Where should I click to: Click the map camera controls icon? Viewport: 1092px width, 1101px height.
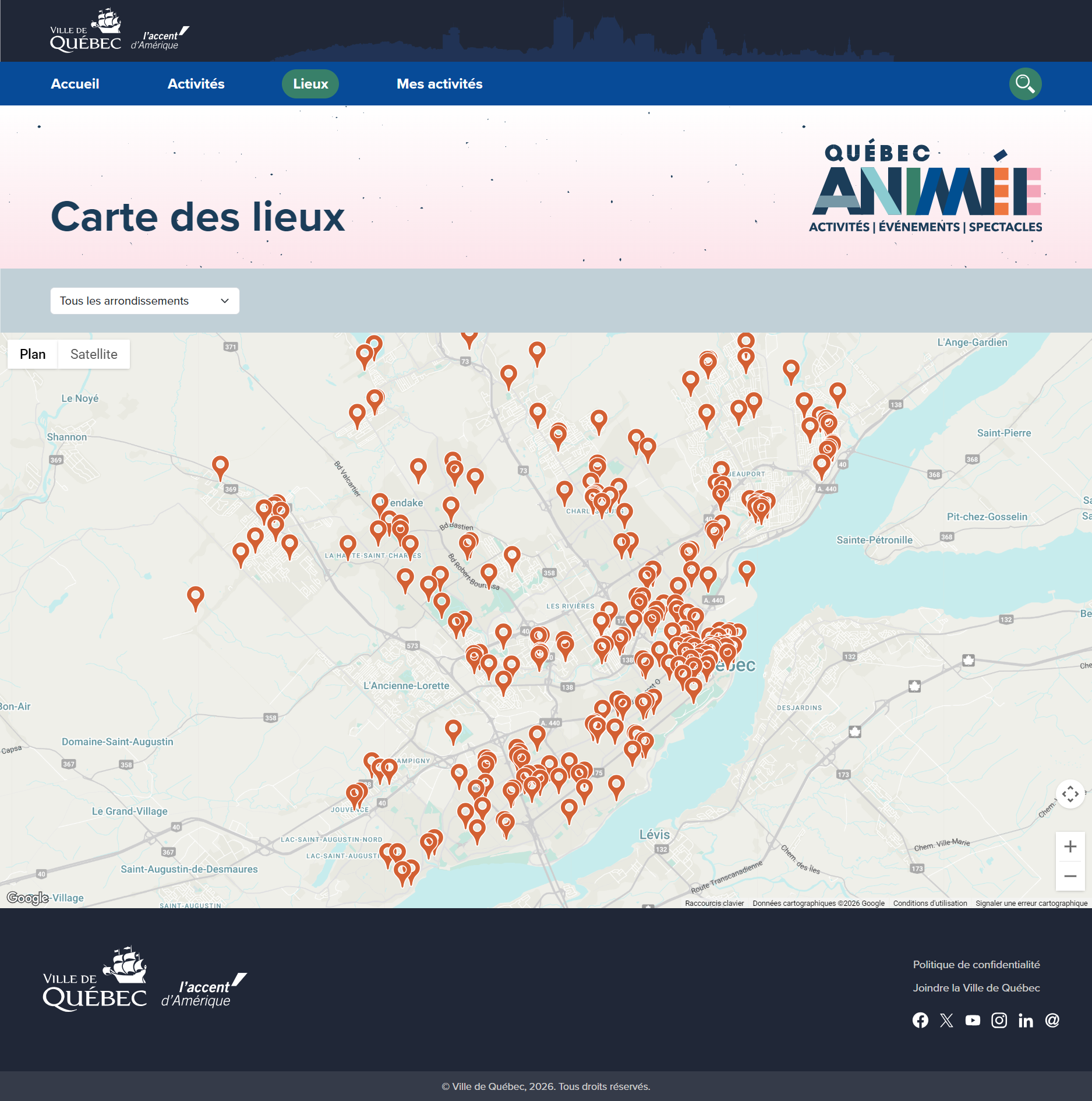1070,793
